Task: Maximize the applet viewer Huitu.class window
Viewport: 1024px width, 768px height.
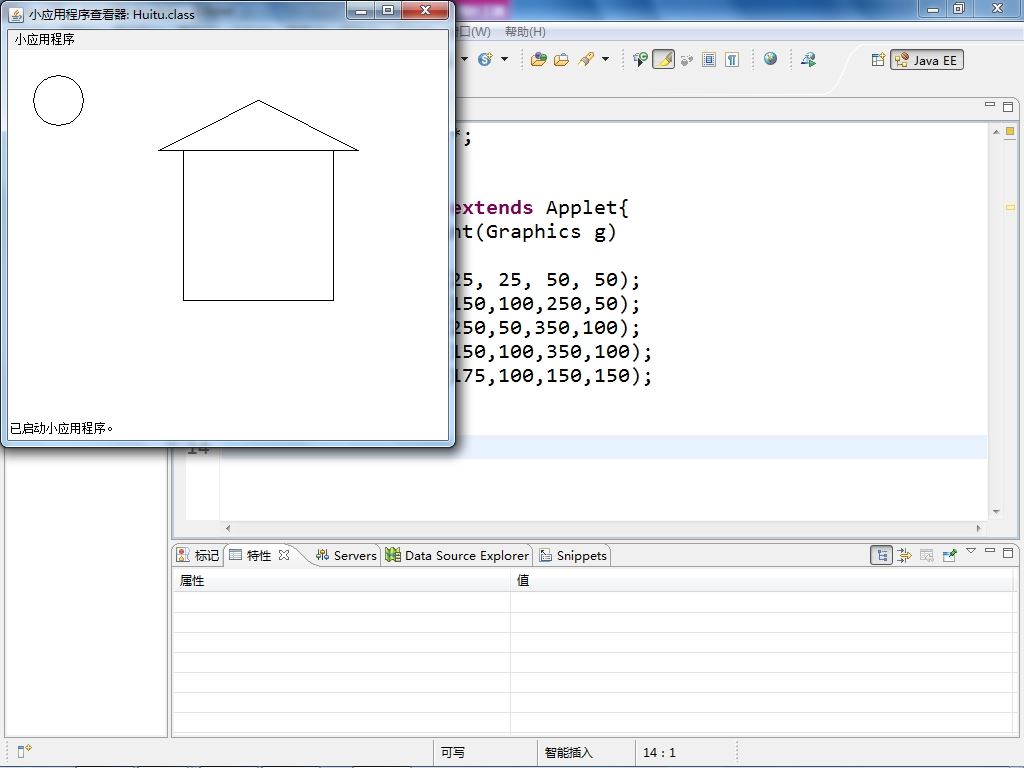Action: tap(388, 10)
